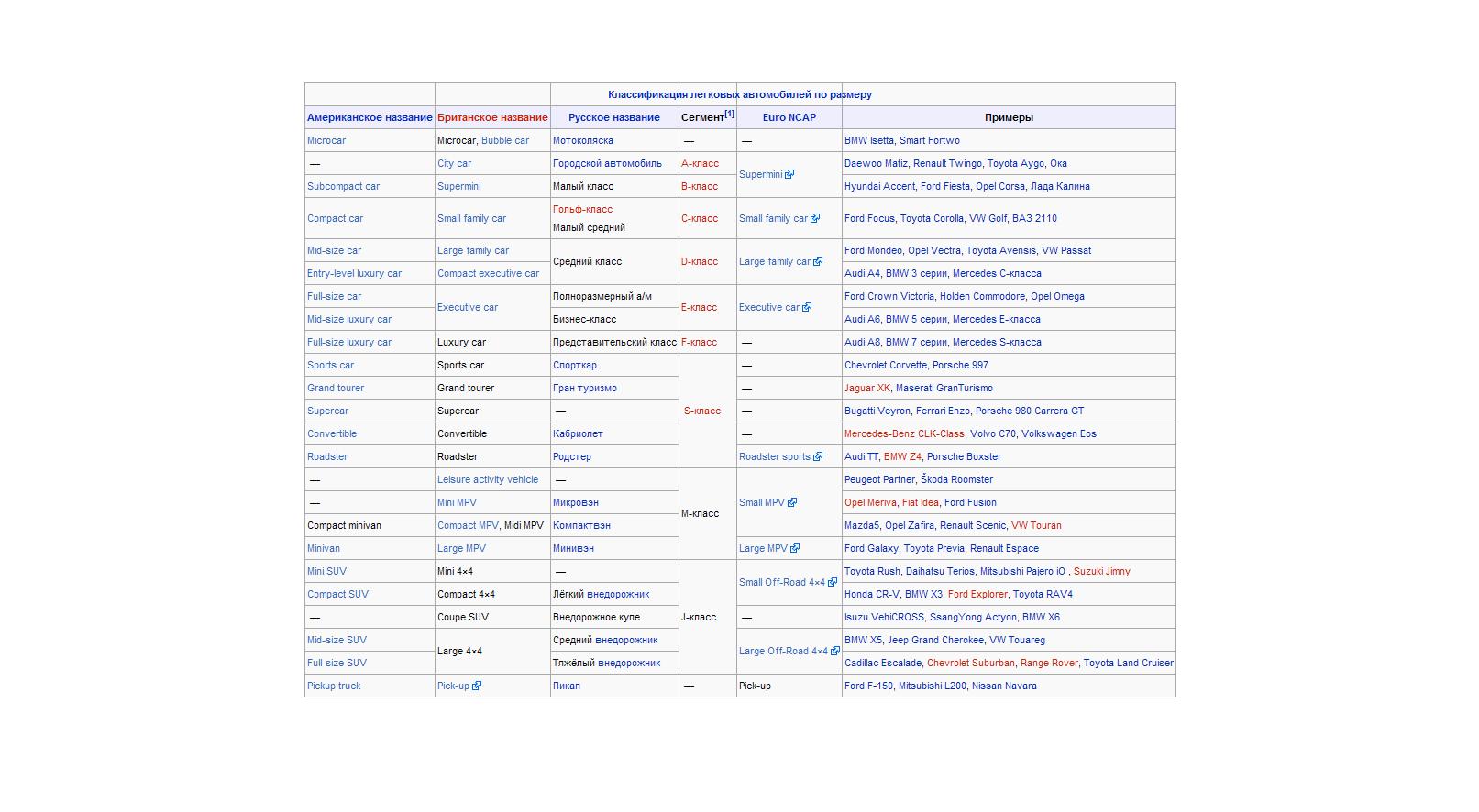This screenshot has height=812, width=1479.
Task: Click the Bugatti Veyron example link
Action: (877, 411)
